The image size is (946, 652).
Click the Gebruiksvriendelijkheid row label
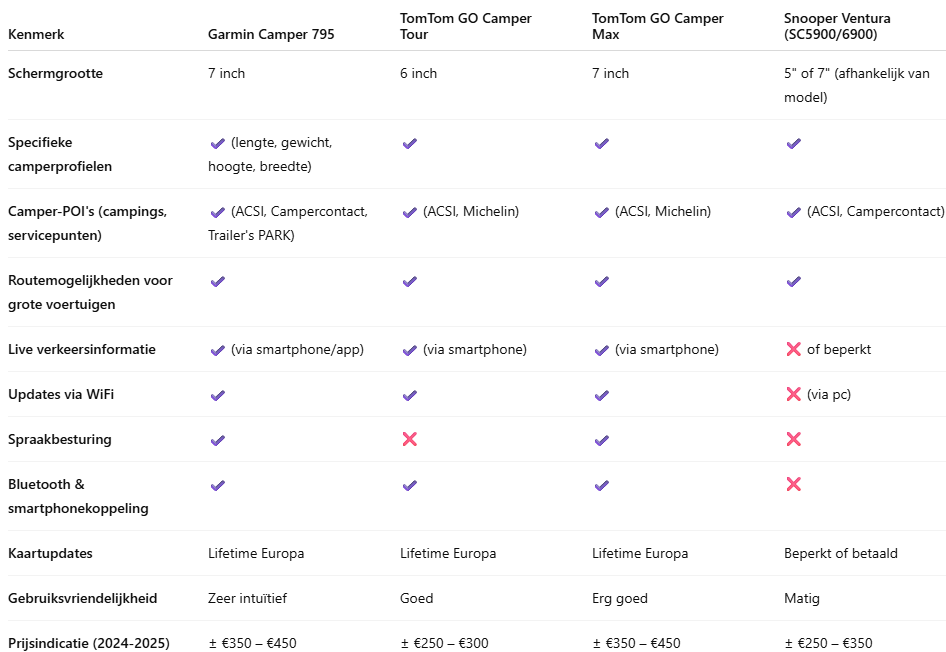83,598
